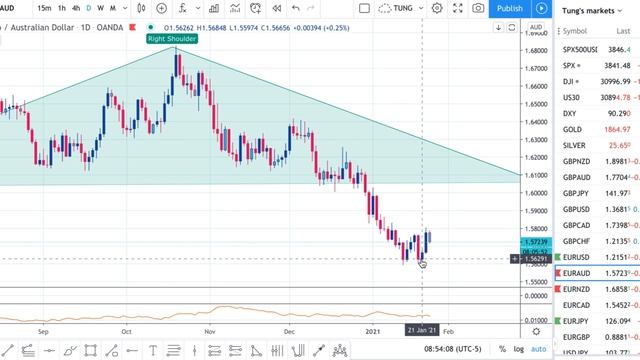Open the layout selector square icon
The width and height of the screenshot is (640, 360).
click(x=364, y=8)
